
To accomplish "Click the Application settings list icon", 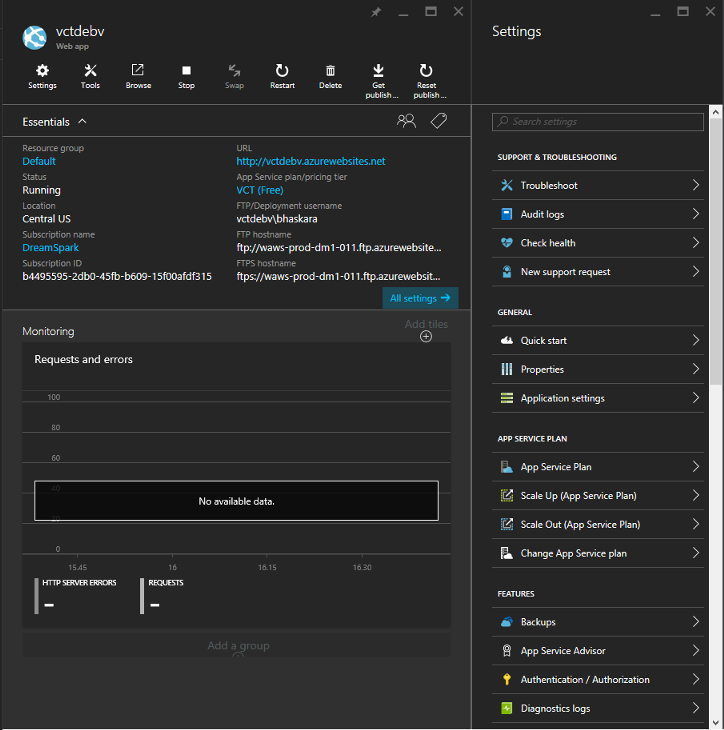I will (x=507, y=398).
